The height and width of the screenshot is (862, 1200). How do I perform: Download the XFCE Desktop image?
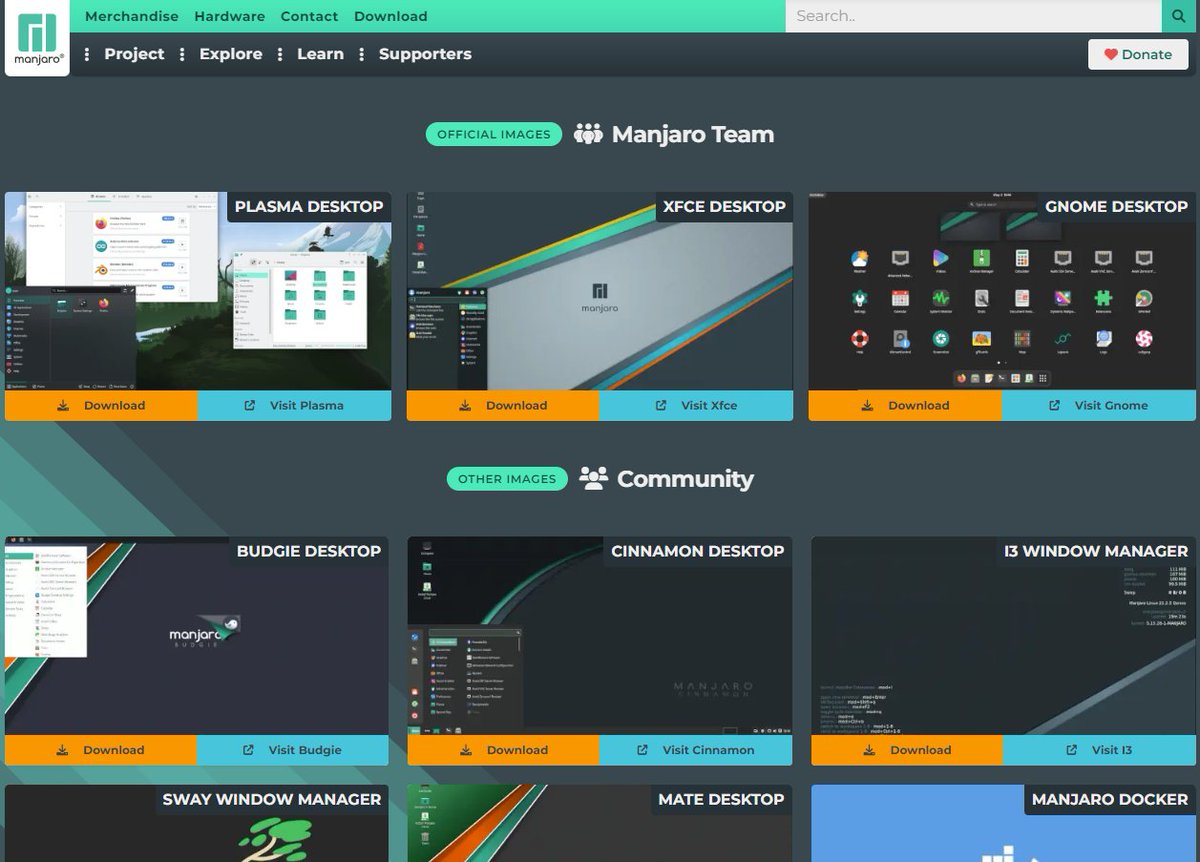click(503, 406)
